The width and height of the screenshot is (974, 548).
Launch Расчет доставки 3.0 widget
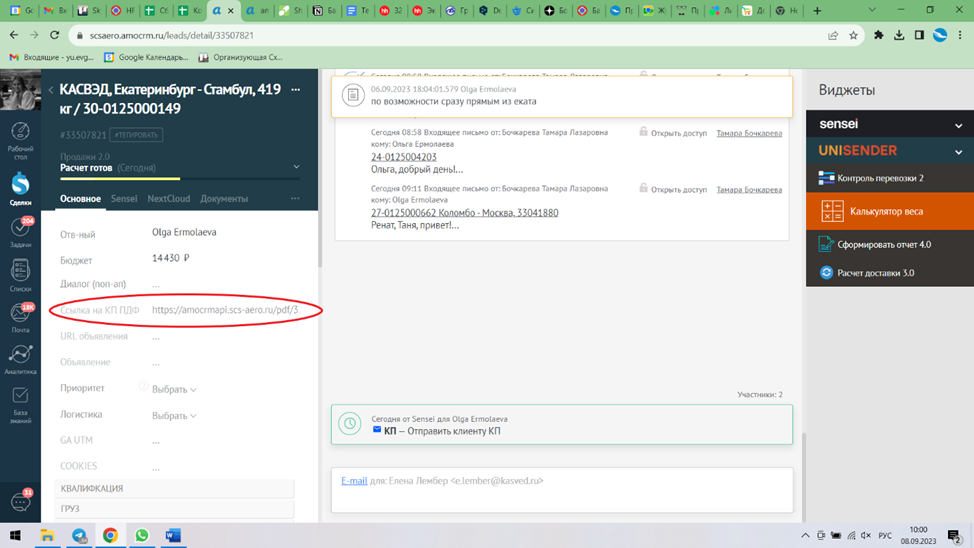875,273
